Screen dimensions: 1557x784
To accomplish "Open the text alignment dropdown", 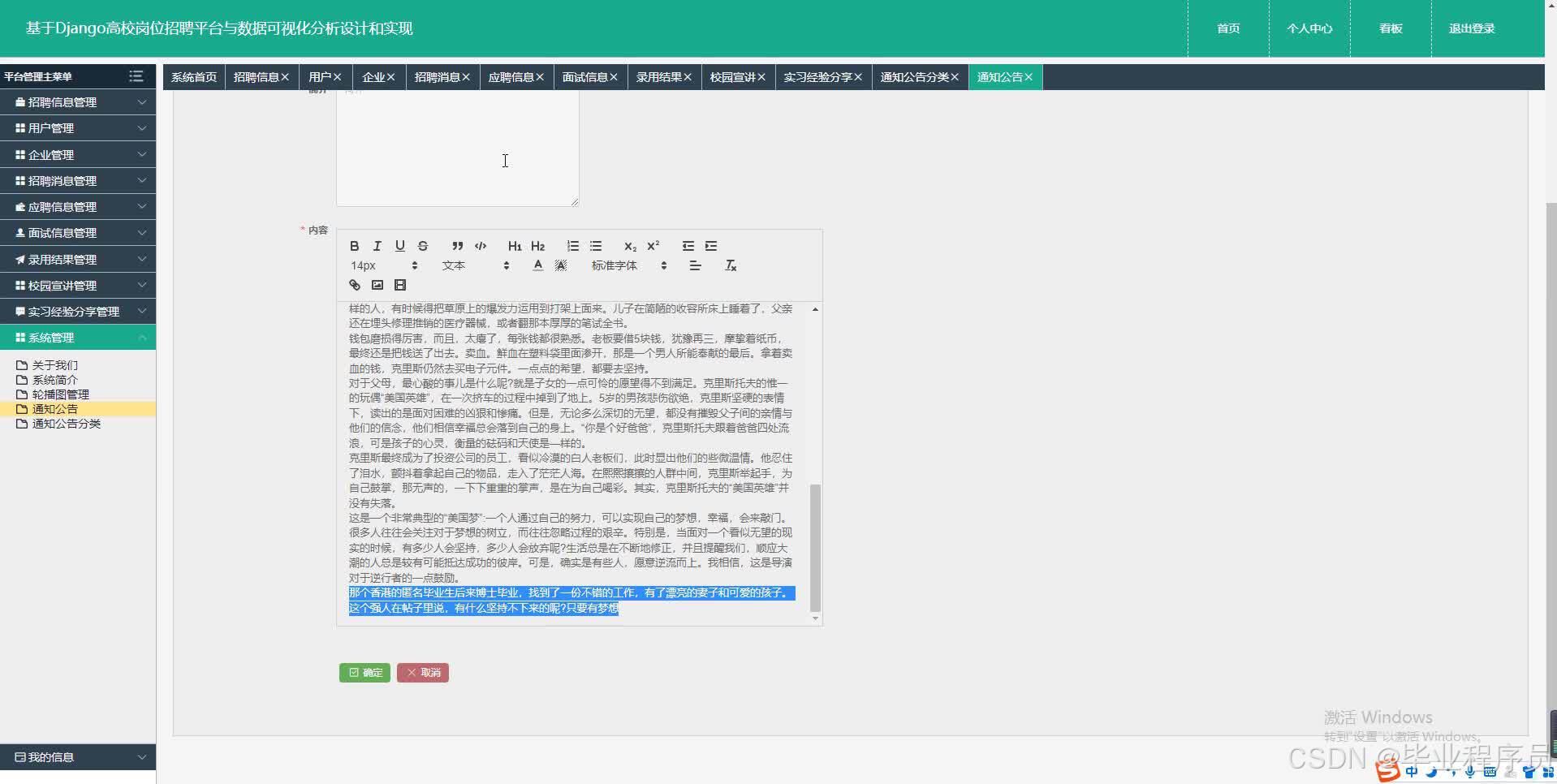I will [695, 265].
